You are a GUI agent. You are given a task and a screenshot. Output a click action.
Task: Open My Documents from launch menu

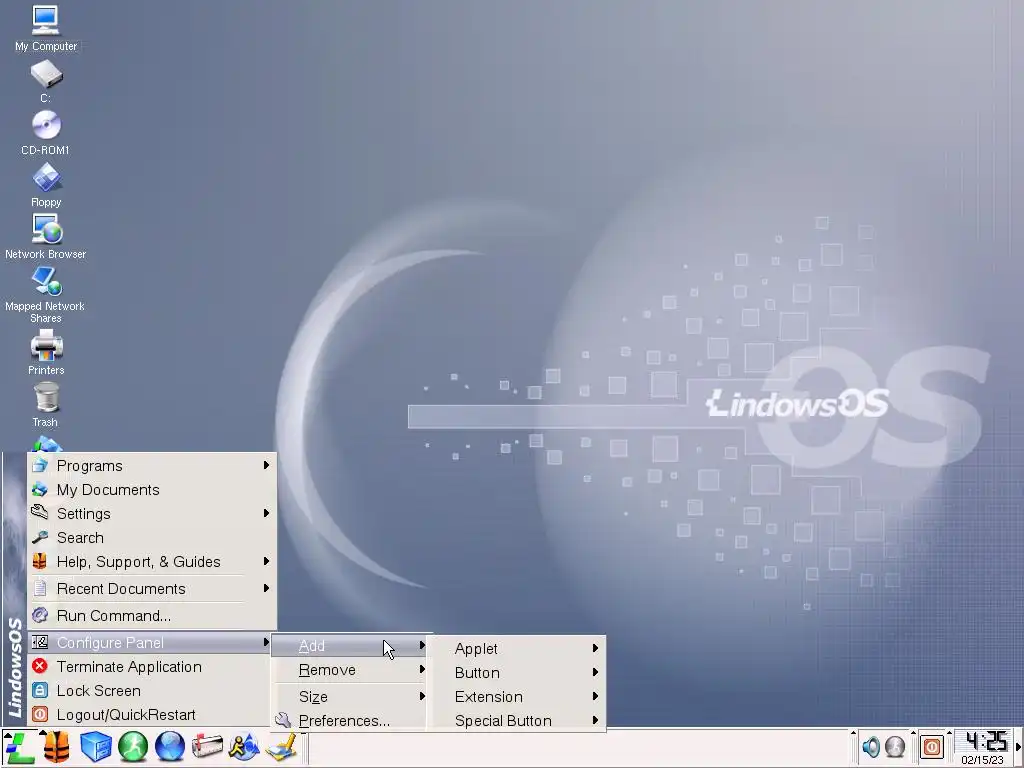coord(152,490)
